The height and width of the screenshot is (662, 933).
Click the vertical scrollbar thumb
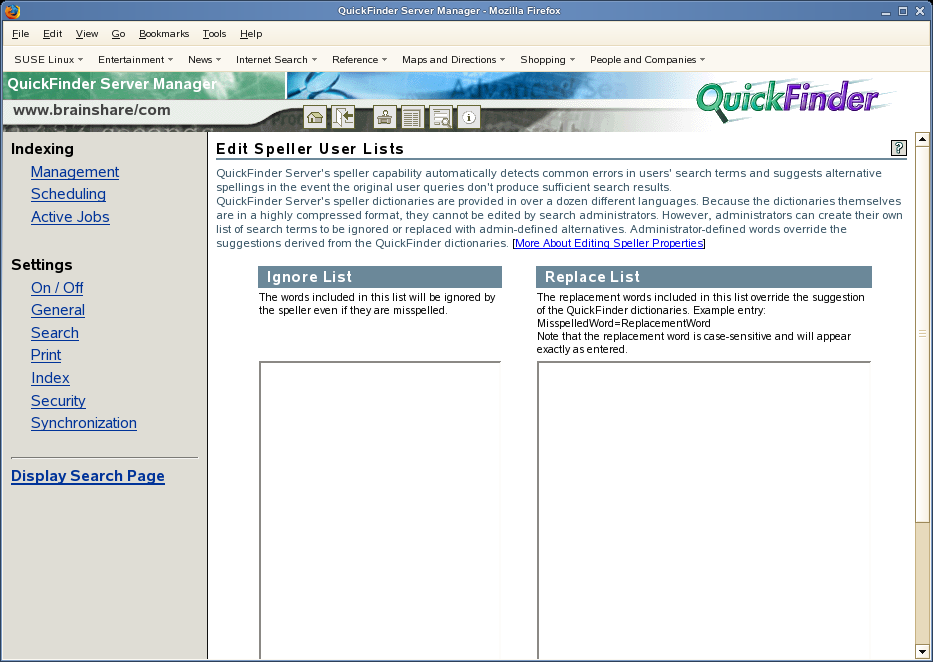tap(922, 334)
